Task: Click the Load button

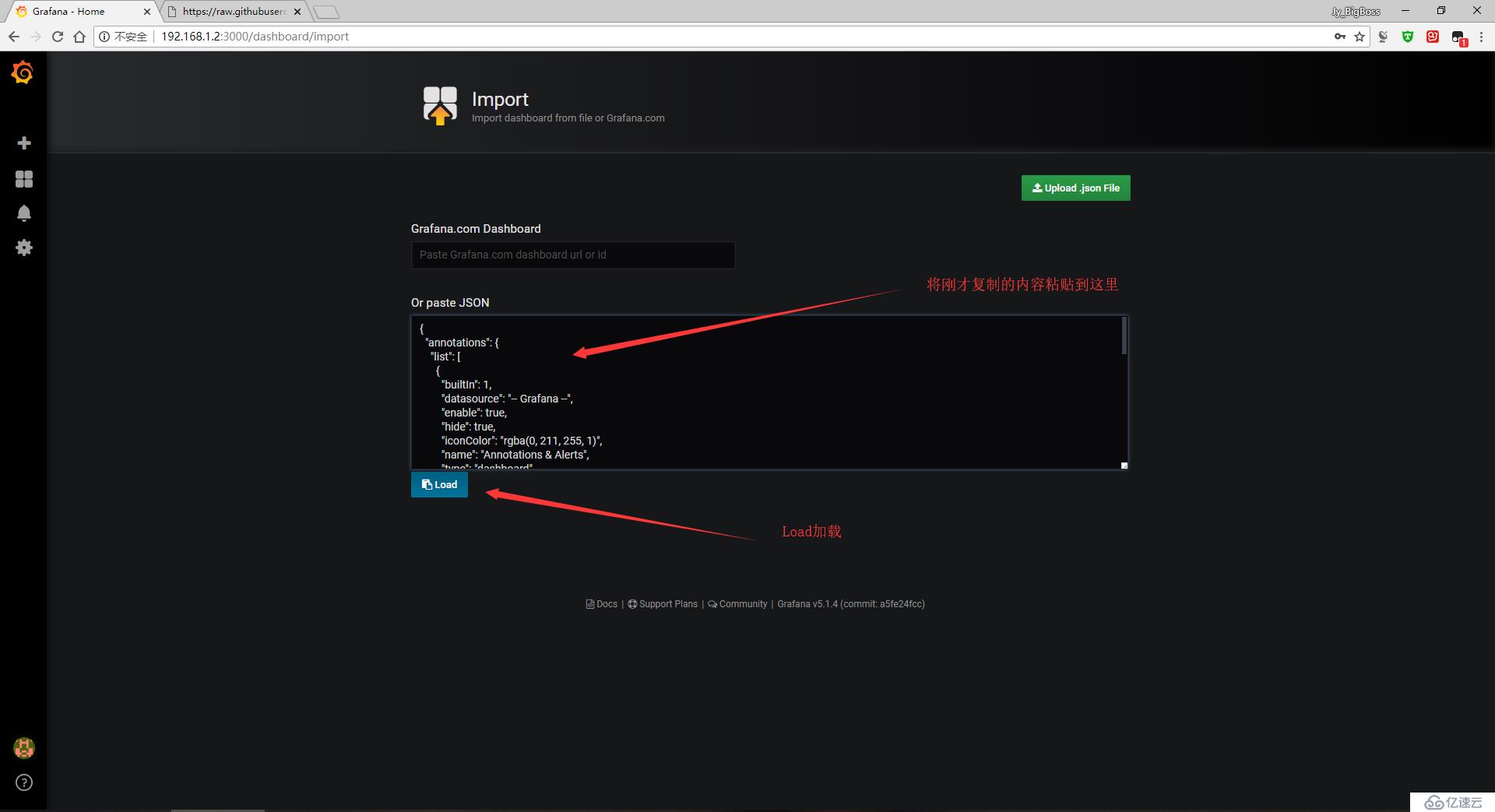Action: [439, 484]
